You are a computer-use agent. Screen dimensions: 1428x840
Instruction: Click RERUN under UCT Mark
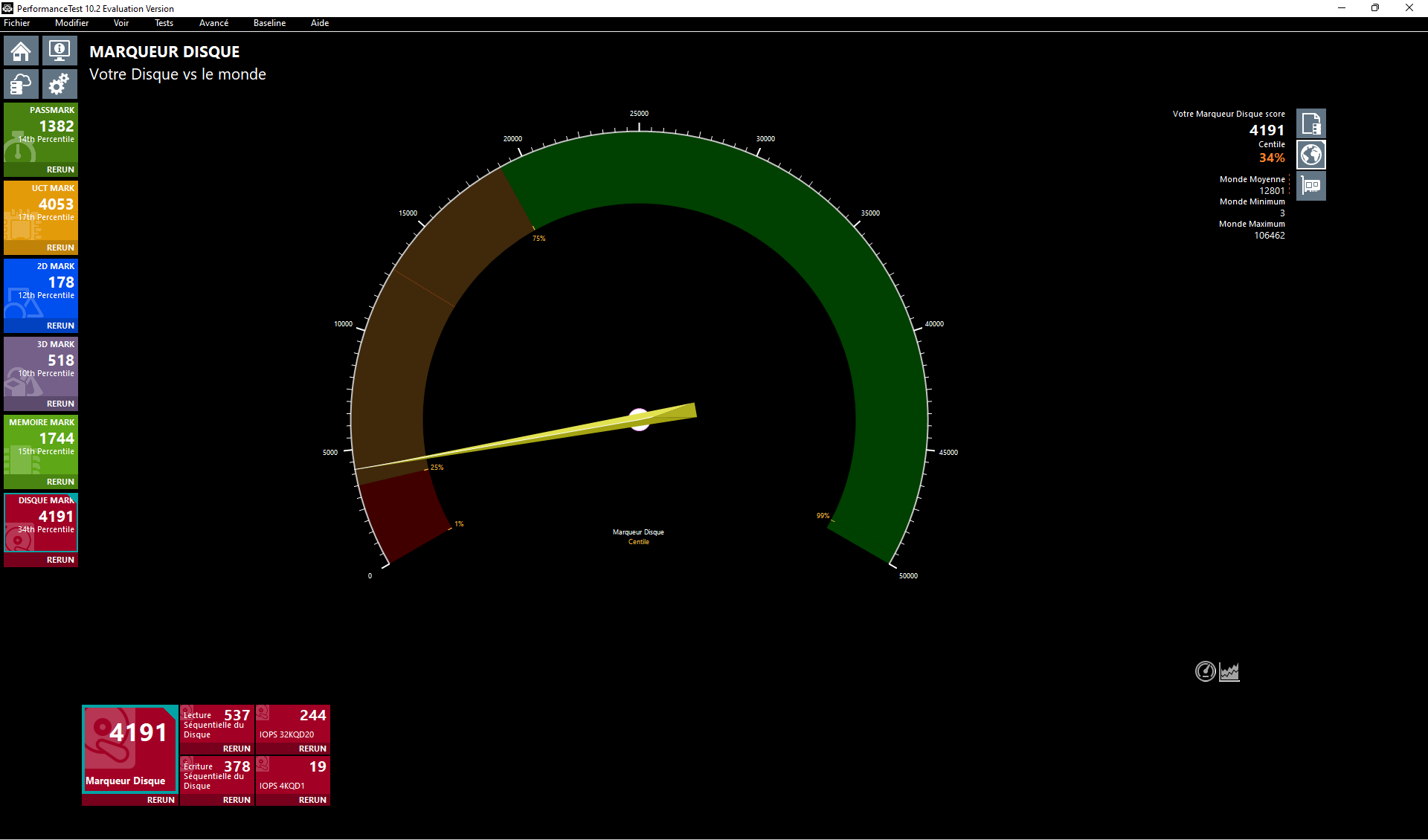pos(60,248)
